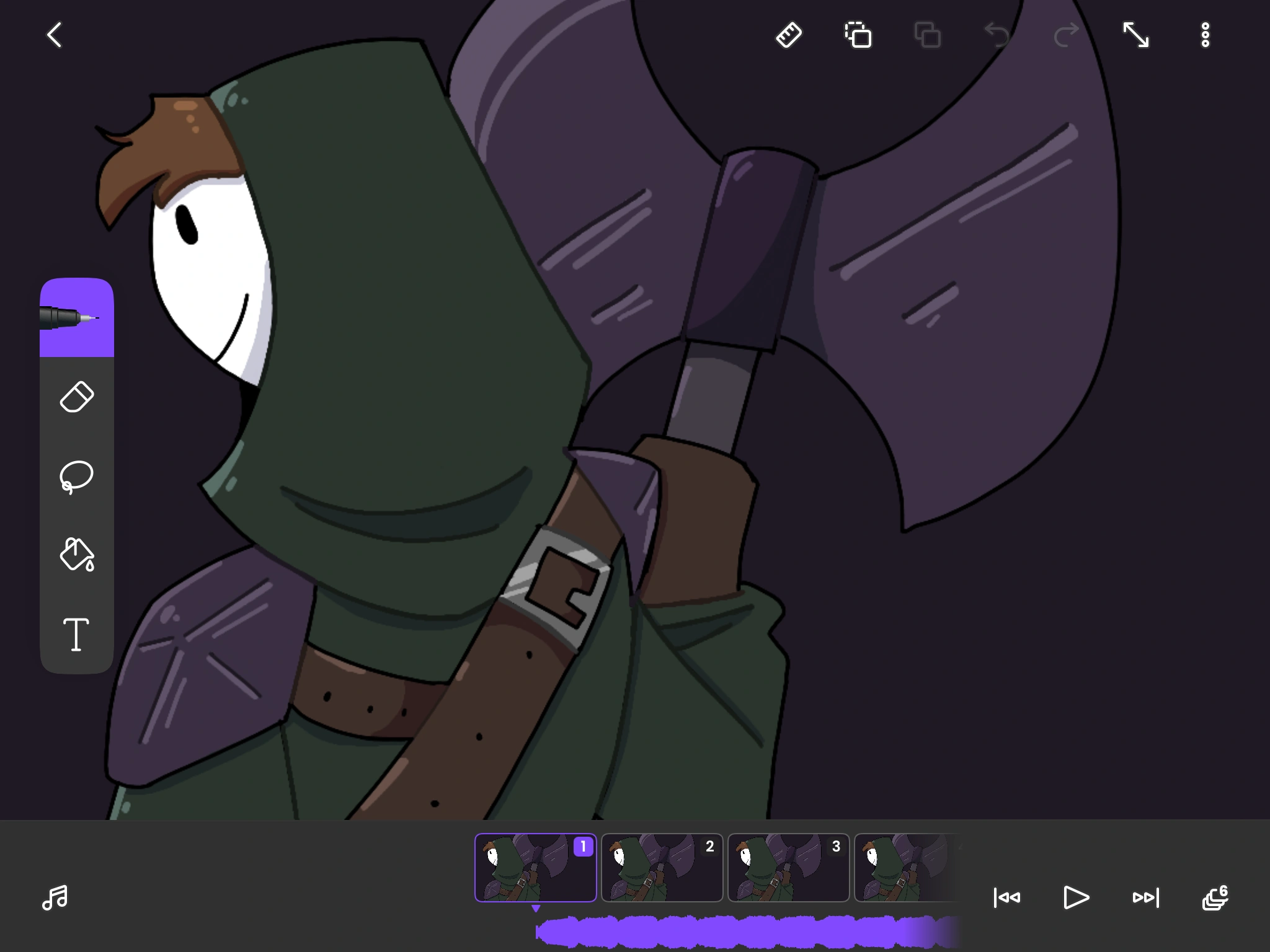This screenshot has width=1270, height=952.
Task: Click the grayed-out paste icon
Action: [x=928, y=35]
